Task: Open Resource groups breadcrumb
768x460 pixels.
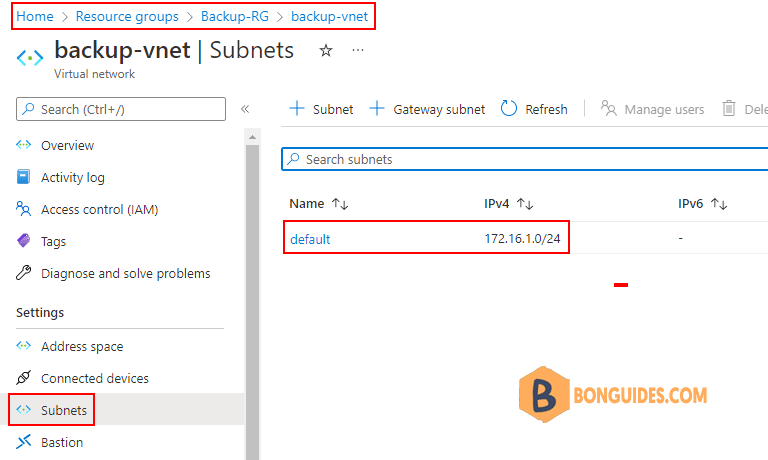Action: pyautogui.click(x=127, y=16)
